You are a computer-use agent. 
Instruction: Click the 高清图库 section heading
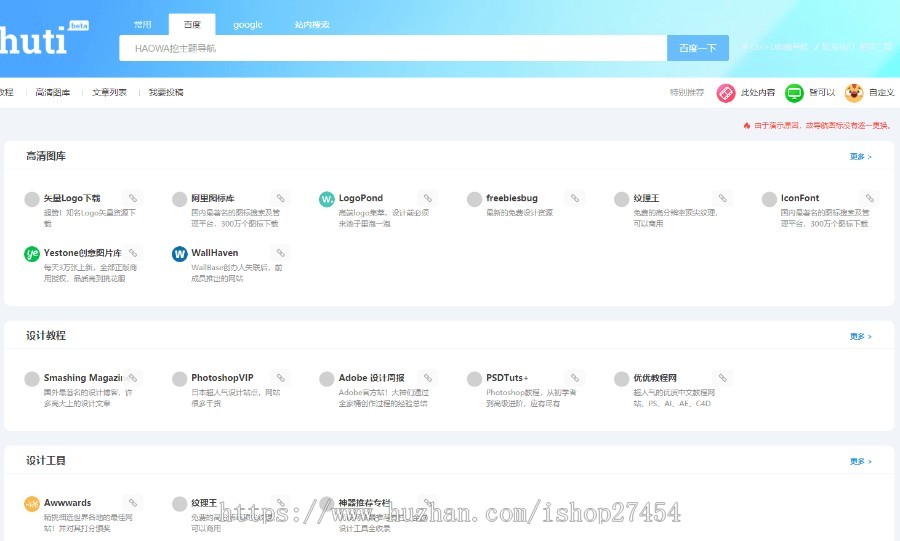tap(46, 156)
